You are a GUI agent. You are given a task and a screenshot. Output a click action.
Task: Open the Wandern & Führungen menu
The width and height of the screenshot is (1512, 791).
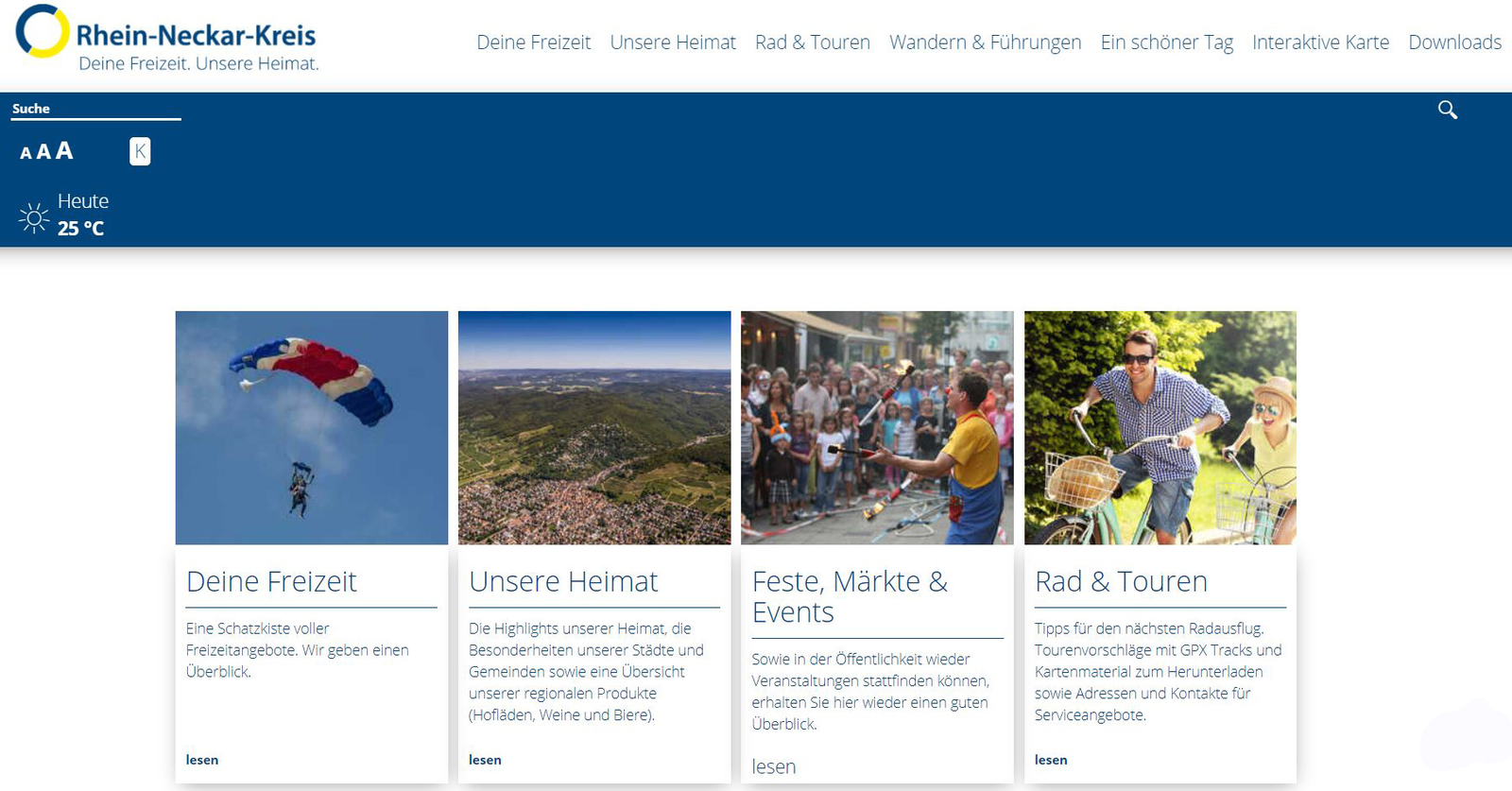(x=986, y=43)
